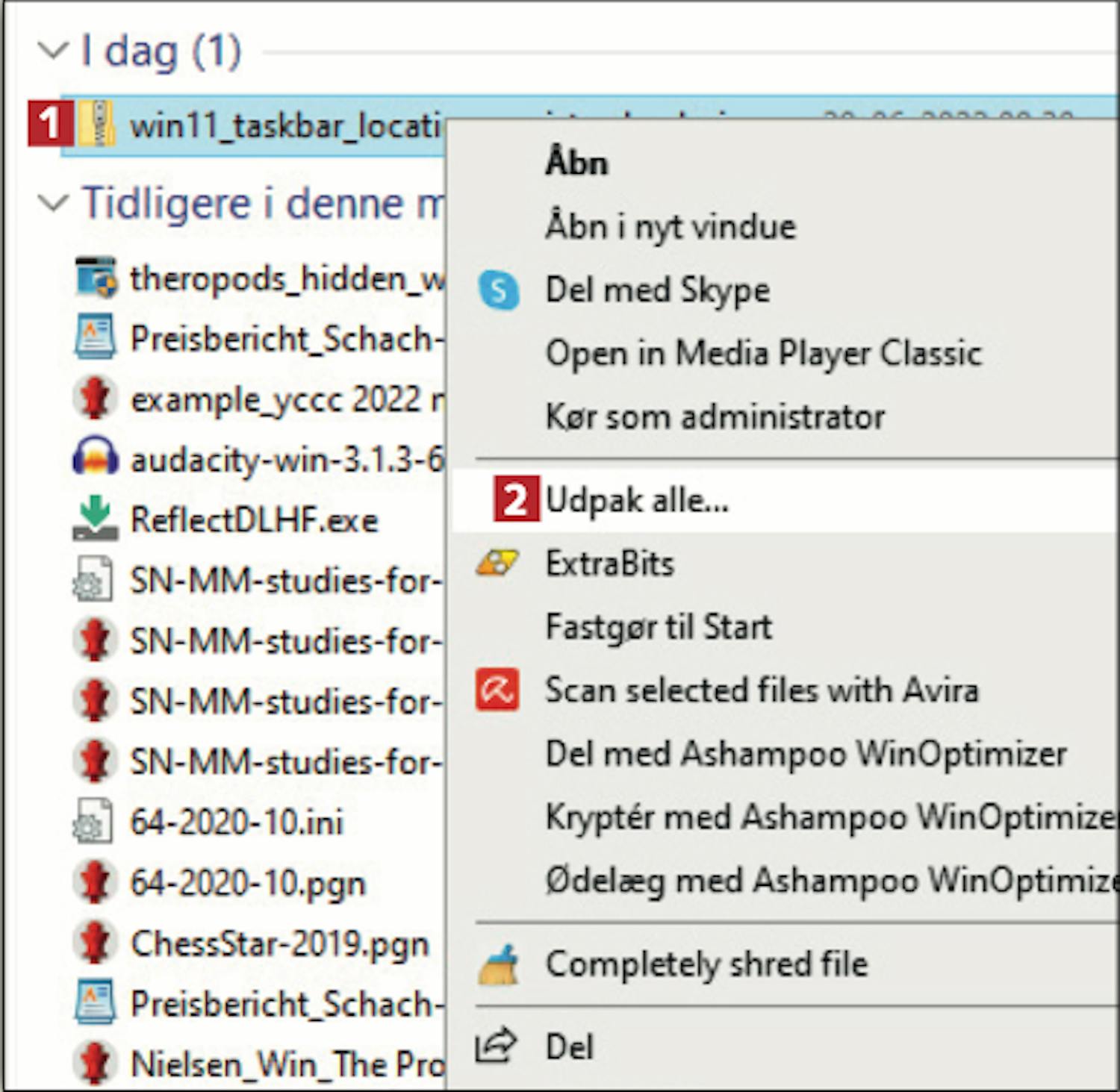
Task: Click the Nielsen_Win_The Pro chess icon
Action: pyautogui.click(x=94, y=1064)
